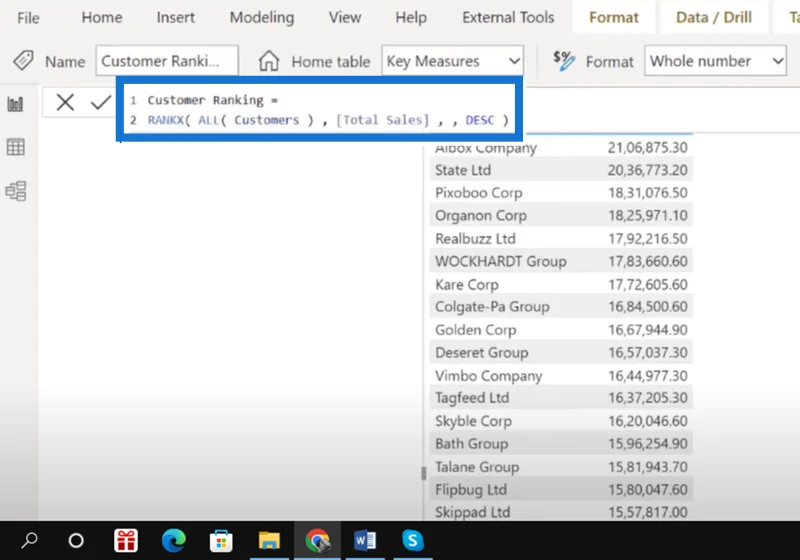The height and width of the screenshot is (560, 800).
Task: Select the Skippad Ltd row
Action: [561, 512]
